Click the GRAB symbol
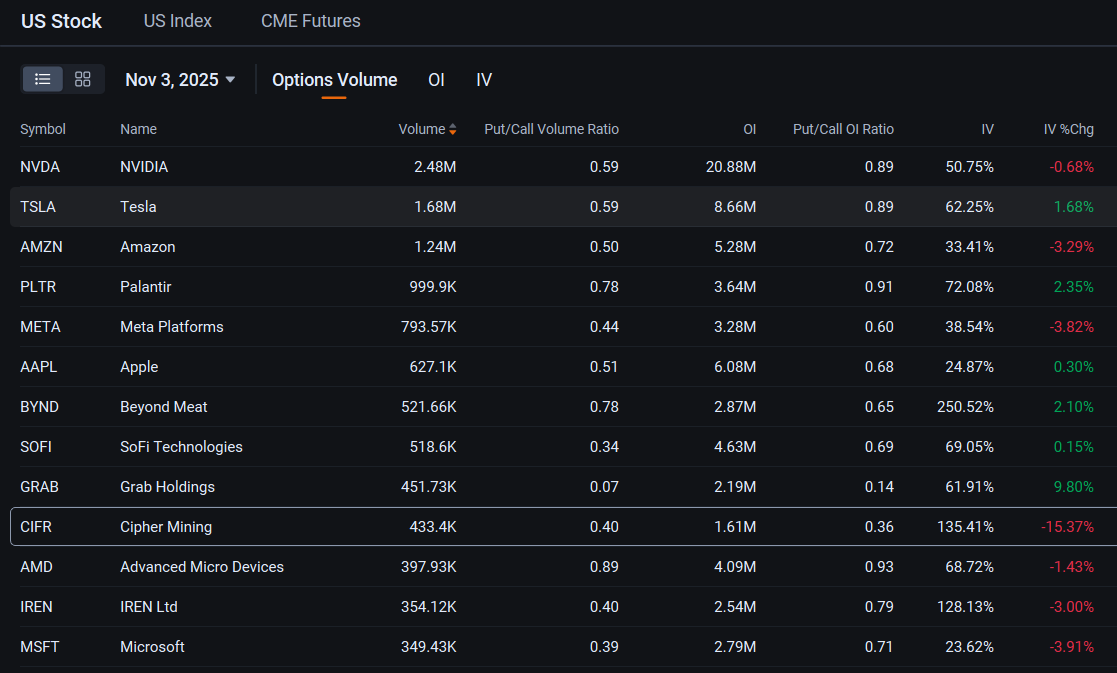Viewport: 1117px width, 673px height. point(39,487)
